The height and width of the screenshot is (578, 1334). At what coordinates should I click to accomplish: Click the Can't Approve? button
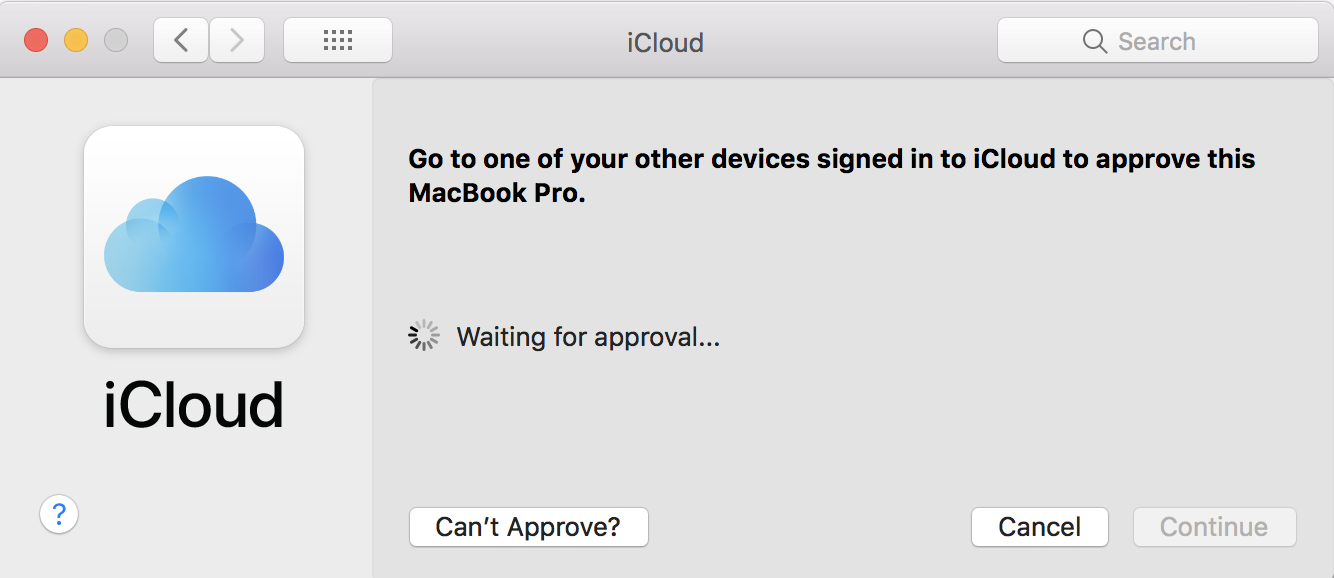(528, 527)
